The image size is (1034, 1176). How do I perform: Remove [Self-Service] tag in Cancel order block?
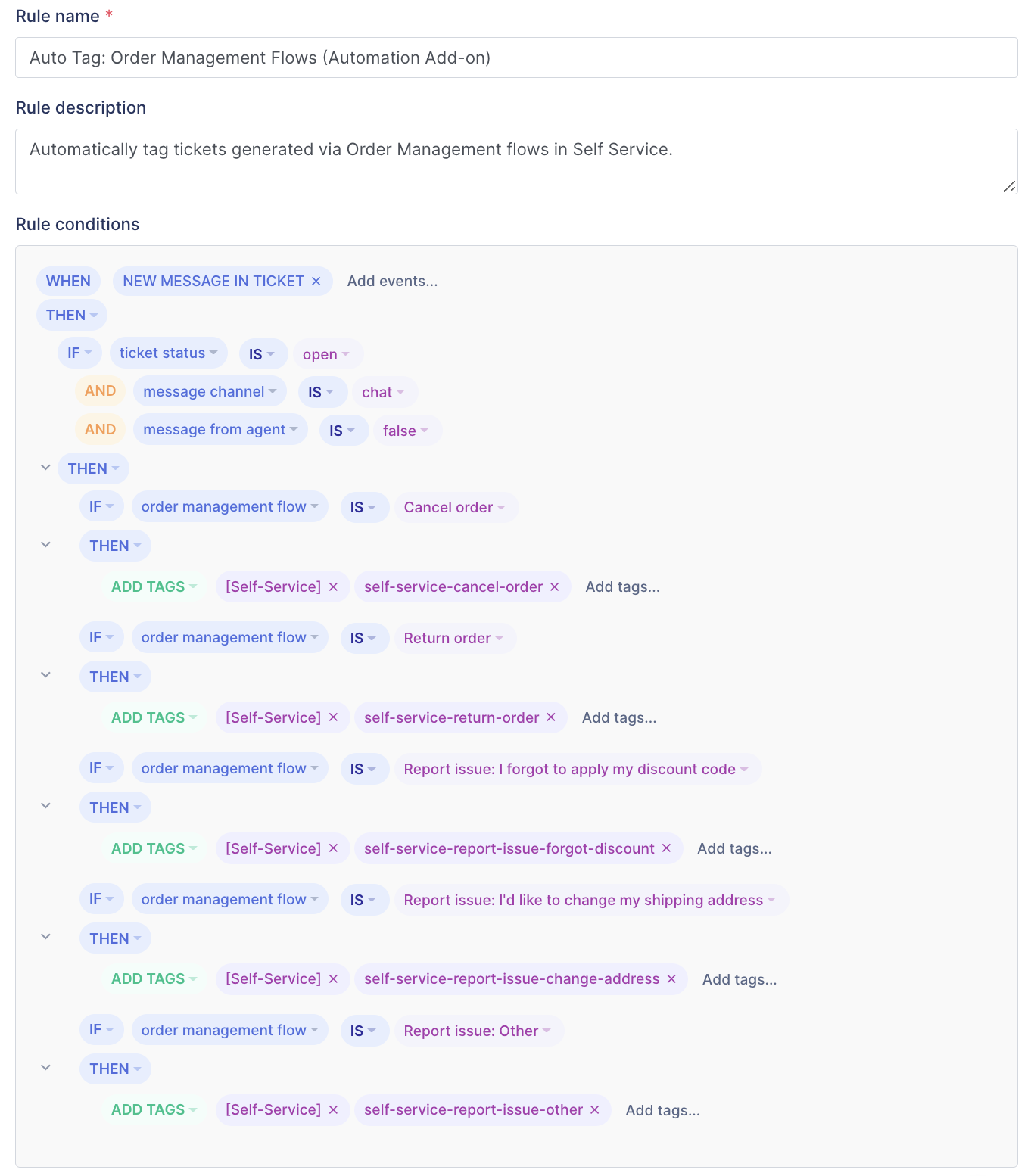click(x=333, y=586)
